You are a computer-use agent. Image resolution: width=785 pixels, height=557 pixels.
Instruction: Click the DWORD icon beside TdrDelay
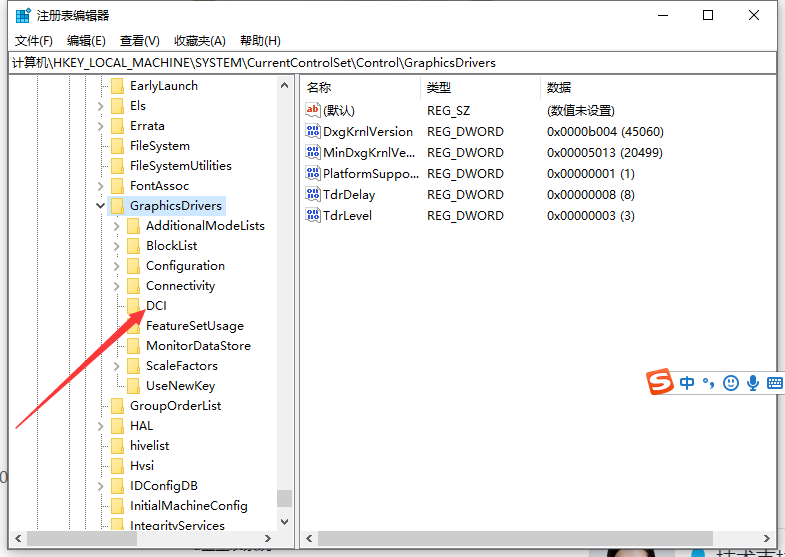[x=312, y=194]
